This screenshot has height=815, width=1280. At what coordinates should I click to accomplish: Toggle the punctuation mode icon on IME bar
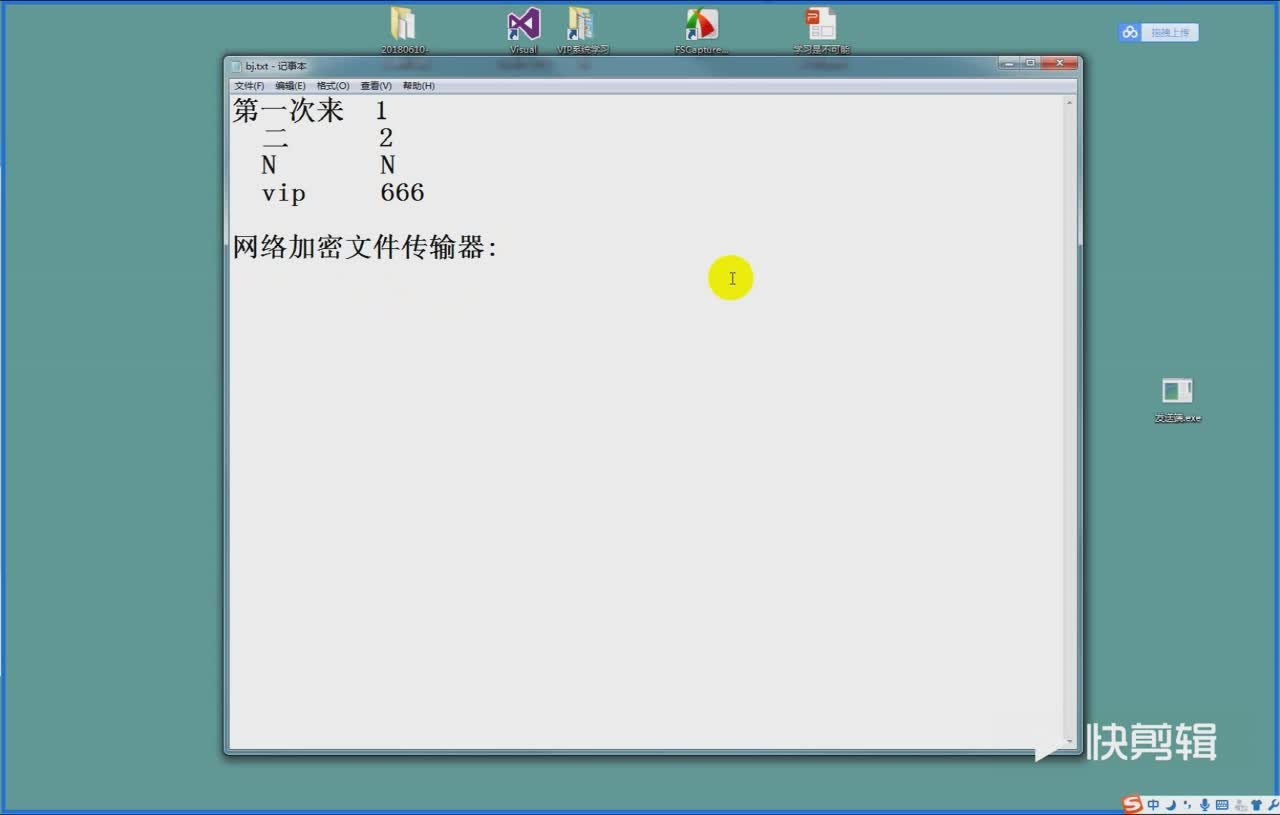click(x=1187, y=804)
